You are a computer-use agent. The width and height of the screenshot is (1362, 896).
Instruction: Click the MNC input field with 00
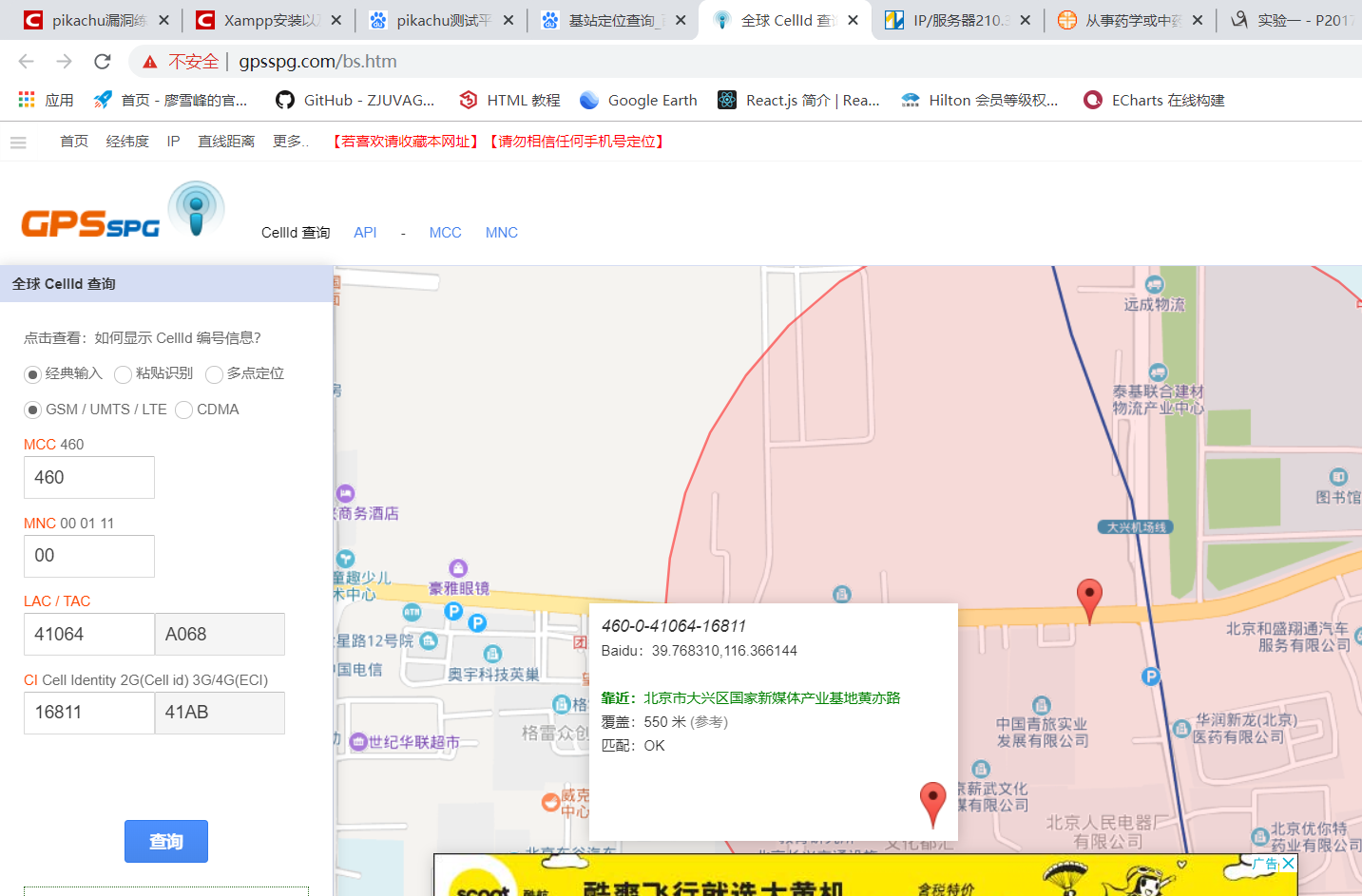[89, 556]
